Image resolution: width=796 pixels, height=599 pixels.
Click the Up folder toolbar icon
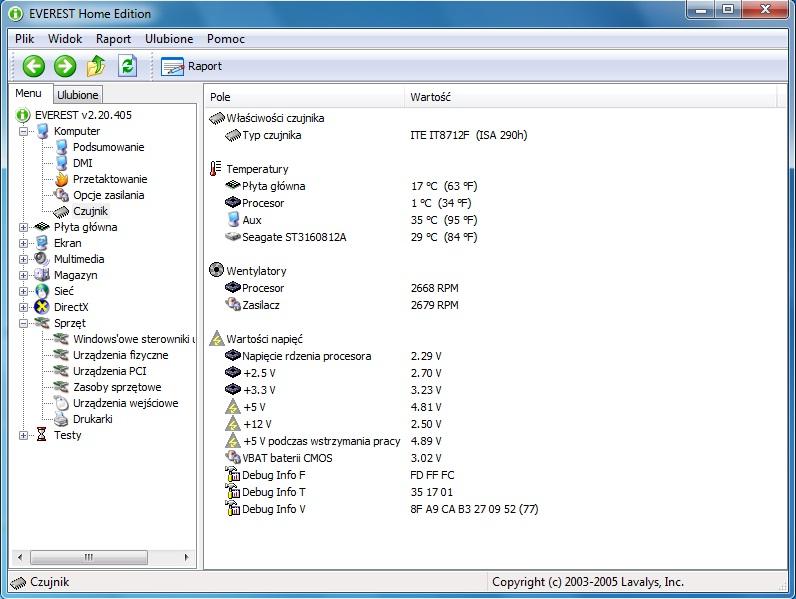click(96, 66)
